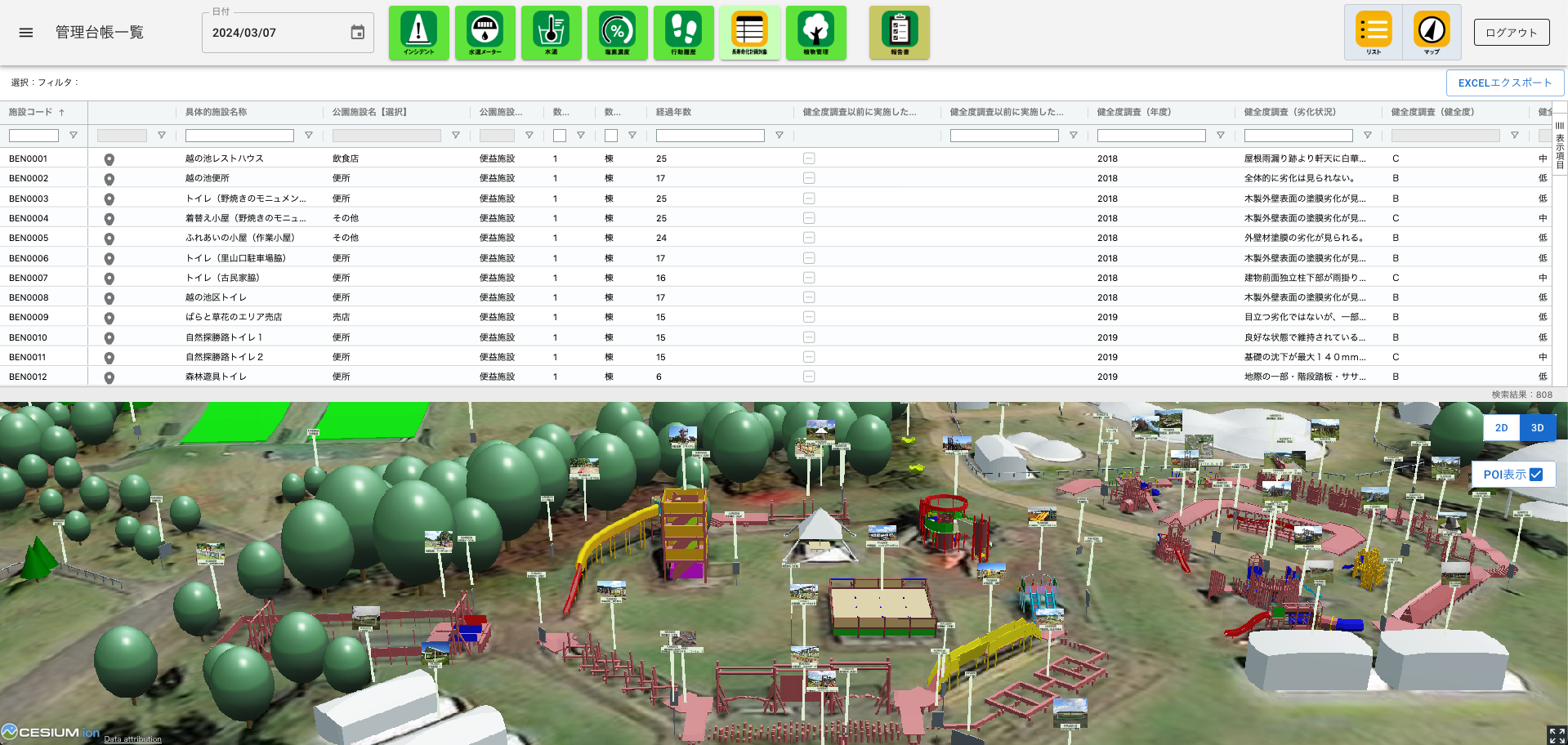This screenshot has height=745, width=1568.
Task: Click the map pin for BEN0001
Action: [x=109, y=159]
